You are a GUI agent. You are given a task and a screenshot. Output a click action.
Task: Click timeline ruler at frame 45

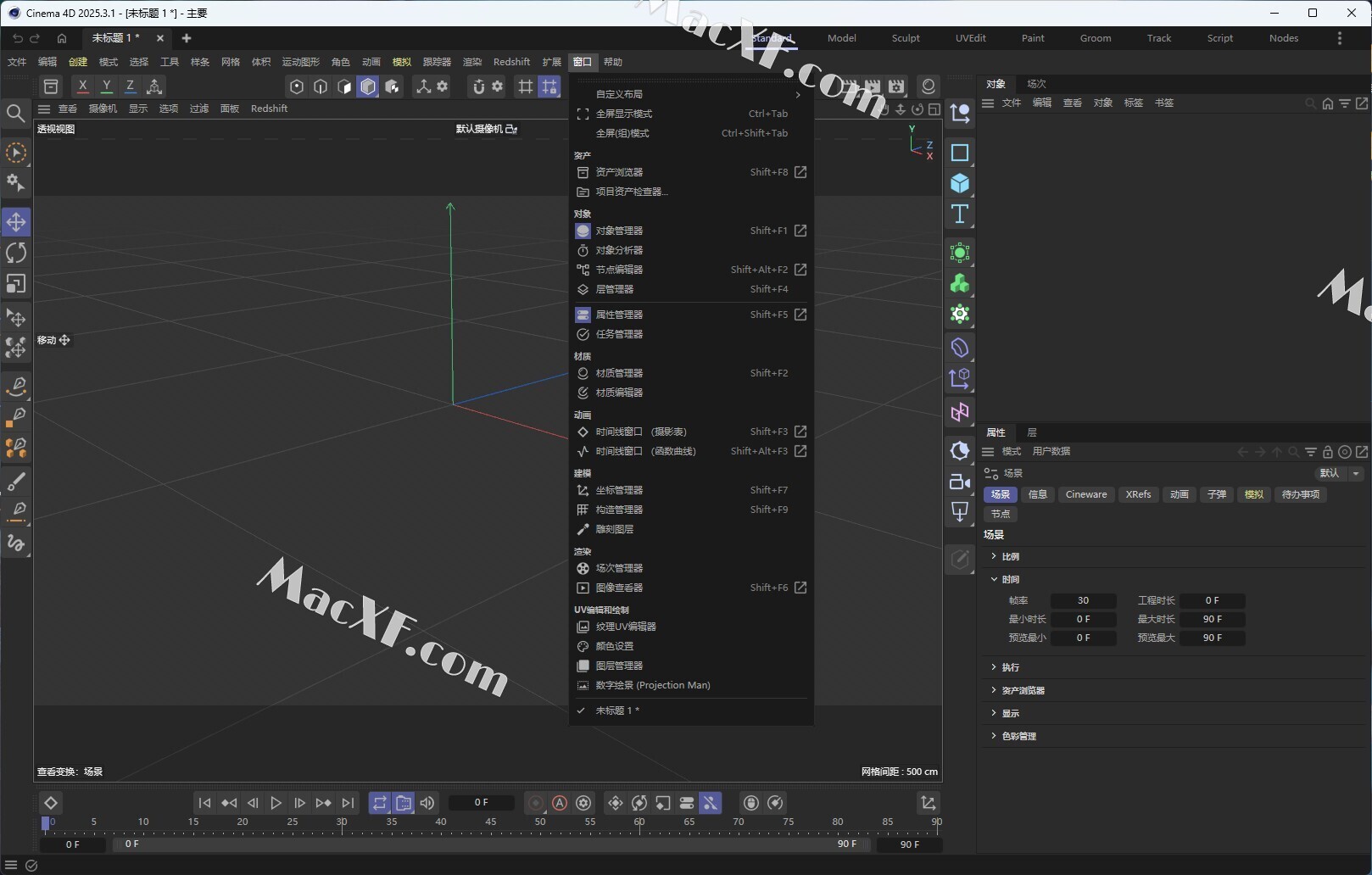point(490,822)
